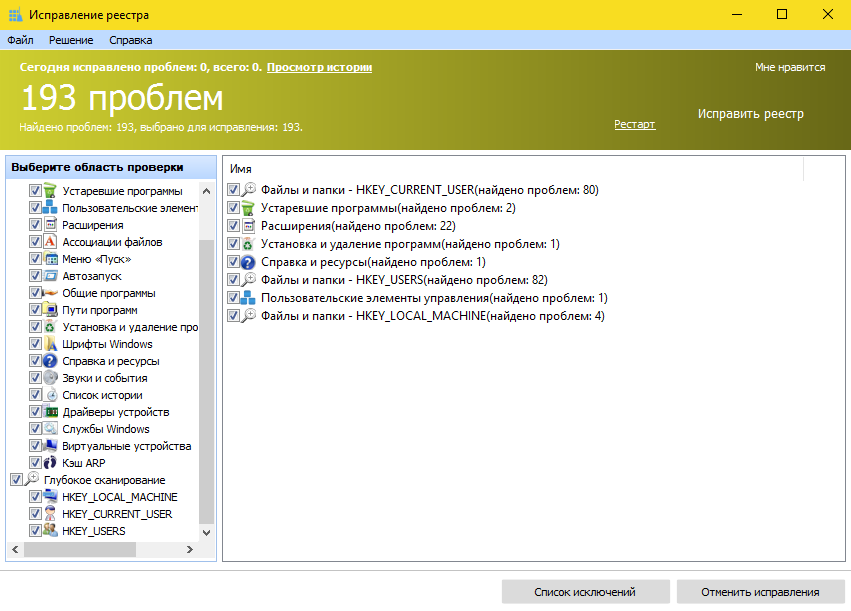
Task: Click the HKEY_LOCAL_MACHINE computer icon in sidebar
Action: click(50, 497)
